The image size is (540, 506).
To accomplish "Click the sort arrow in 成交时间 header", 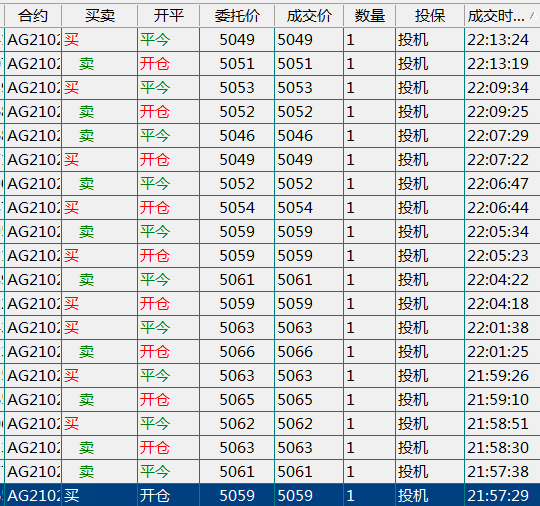I will 533,15.
